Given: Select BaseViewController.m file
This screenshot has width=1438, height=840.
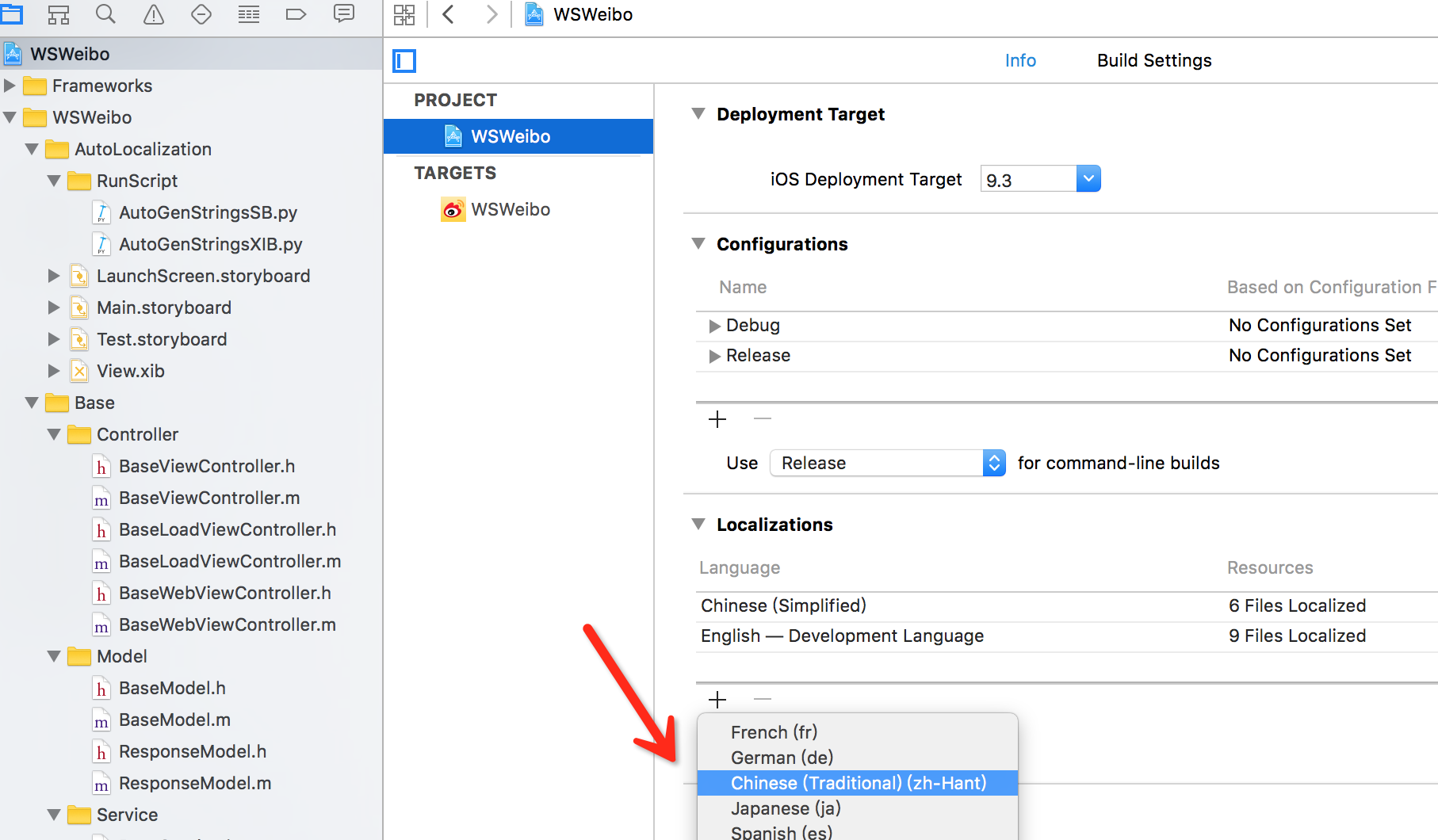Looking at the screenshot, I should 209,498.
